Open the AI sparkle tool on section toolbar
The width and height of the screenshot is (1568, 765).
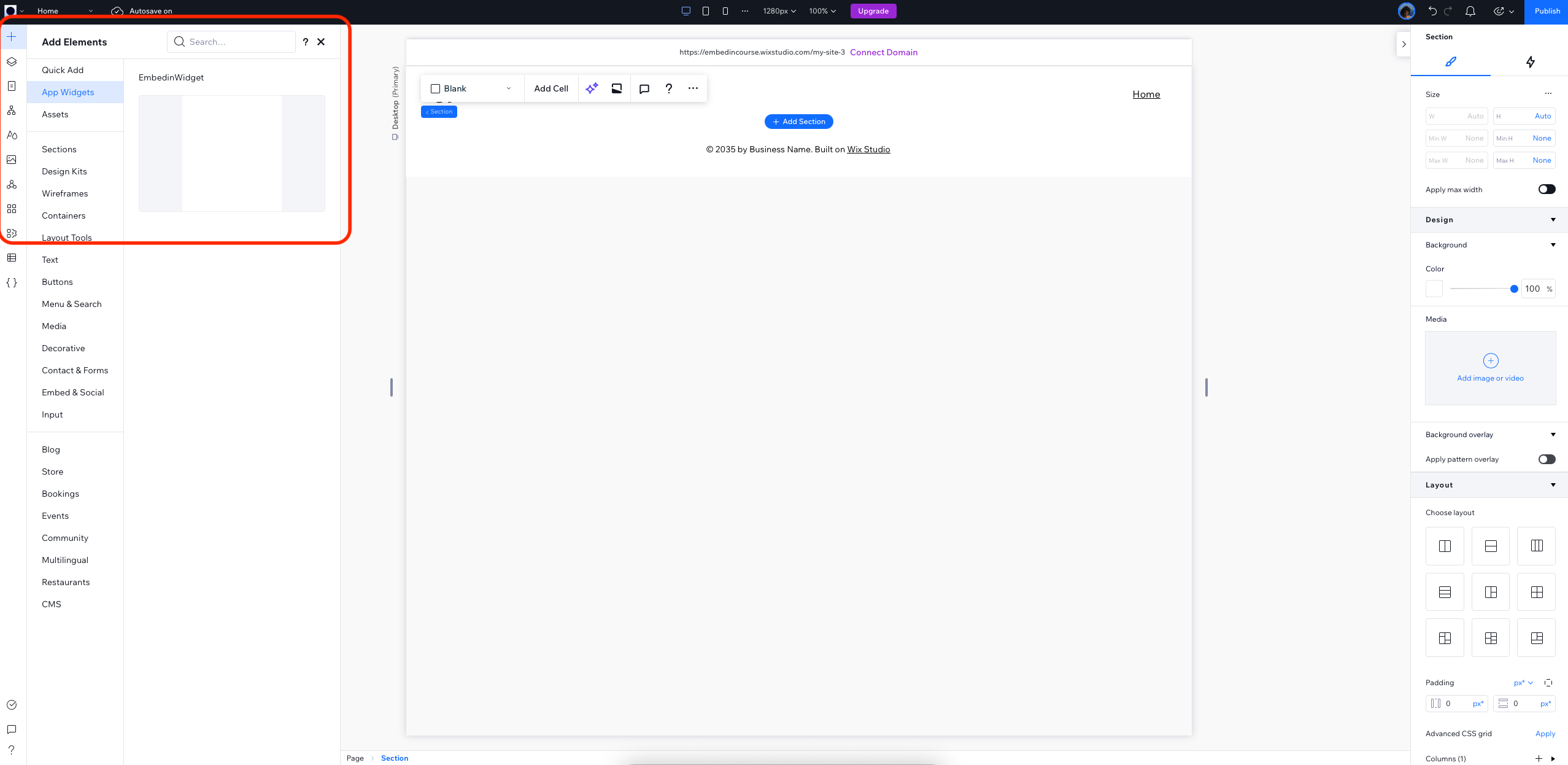591,88
